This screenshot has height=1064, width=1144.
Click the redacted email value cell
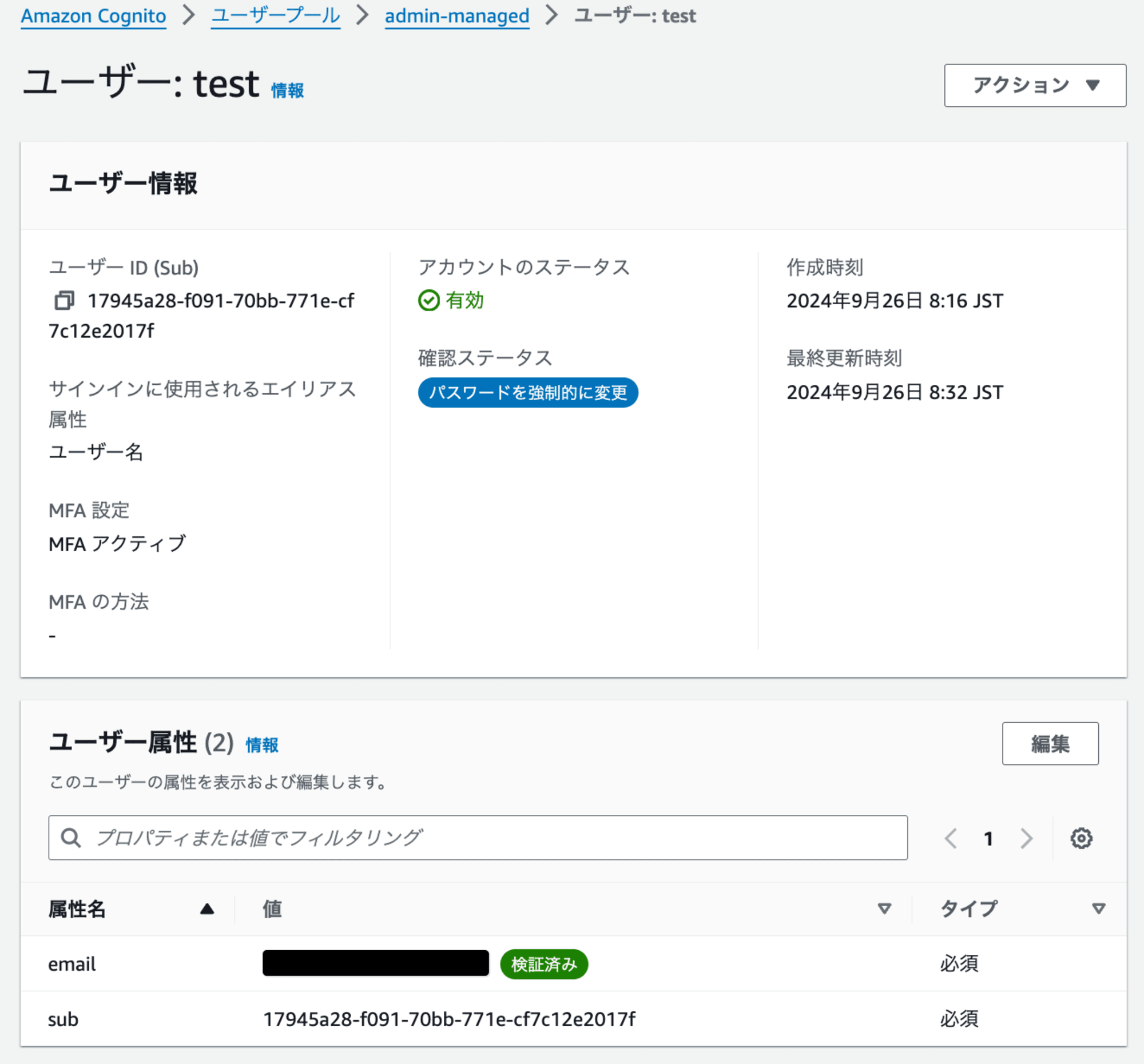point(375,963)
